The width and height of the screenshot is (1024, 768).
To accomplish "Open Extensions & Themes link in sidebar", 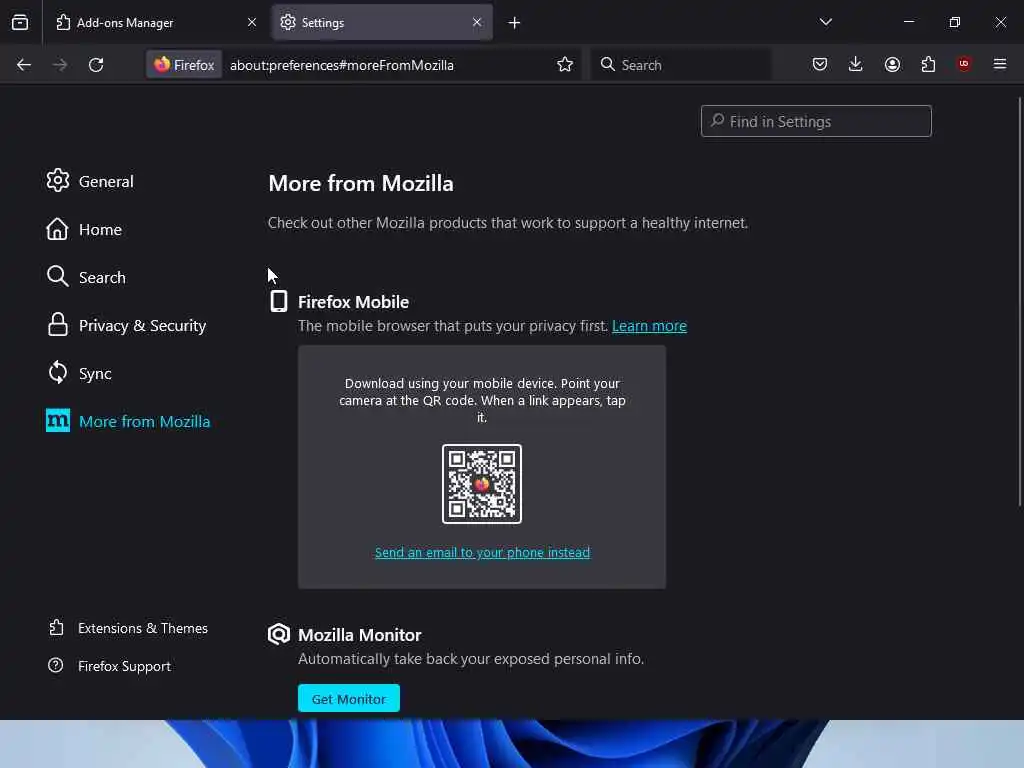I will (x=128, y=628).
